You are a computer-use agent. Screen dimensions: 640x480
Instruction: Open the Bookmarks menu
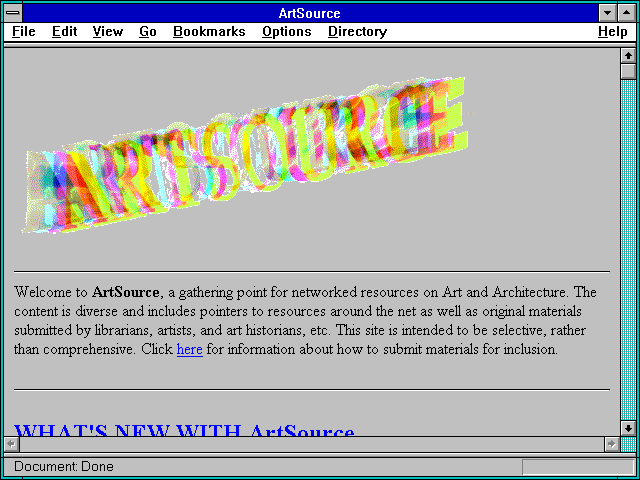pyautogui.click(x=209, y=32)
